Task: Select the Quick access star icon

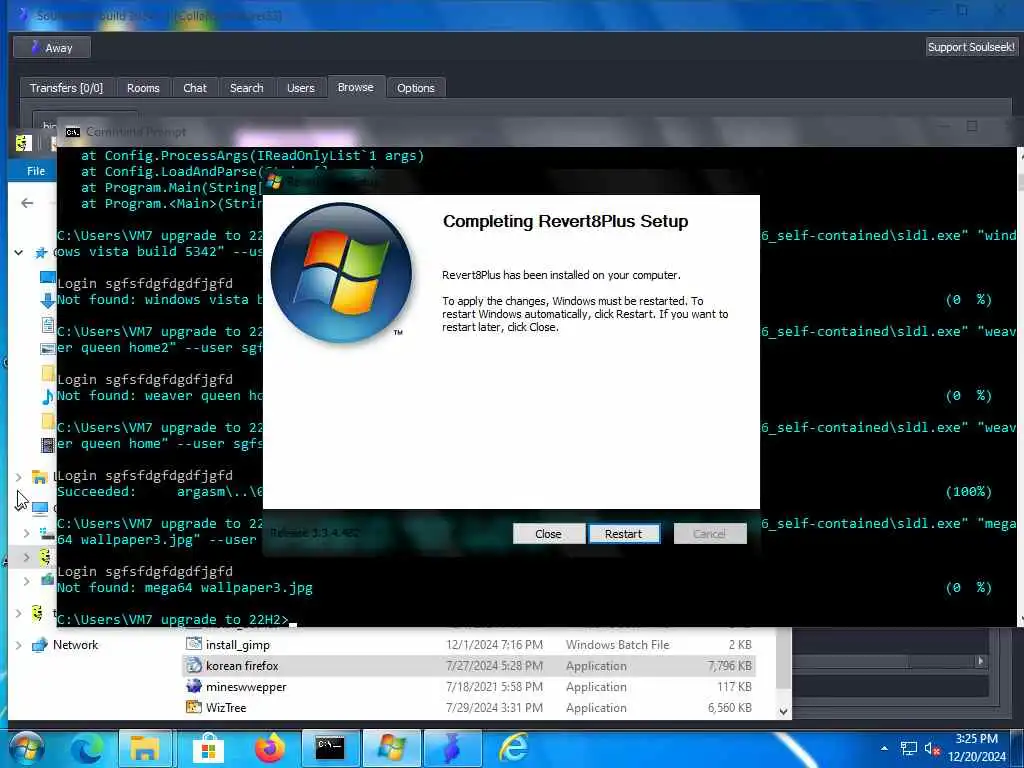Action: click(41, 252)
